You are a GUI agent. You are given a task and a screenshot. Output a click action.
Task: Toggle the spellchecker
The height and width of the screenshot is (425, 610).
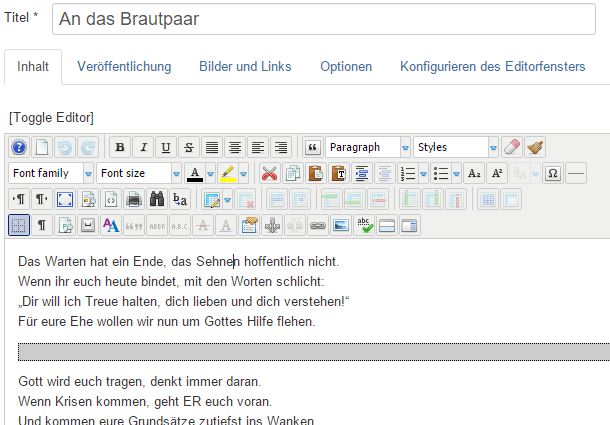[x=364, y=225]
